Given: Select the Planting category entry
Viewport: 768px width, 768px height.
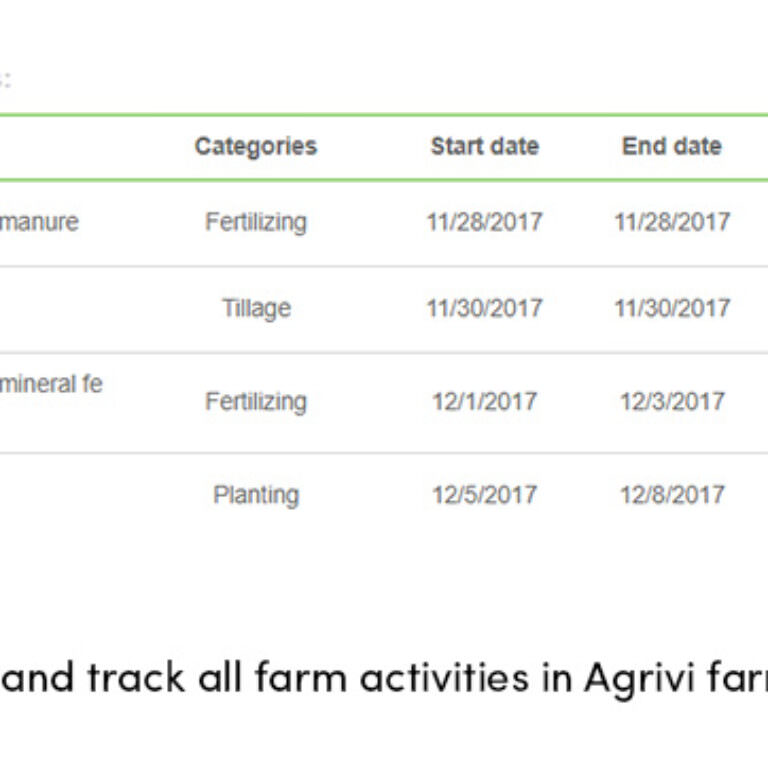Looking at the screenshot, I should 256,495.
